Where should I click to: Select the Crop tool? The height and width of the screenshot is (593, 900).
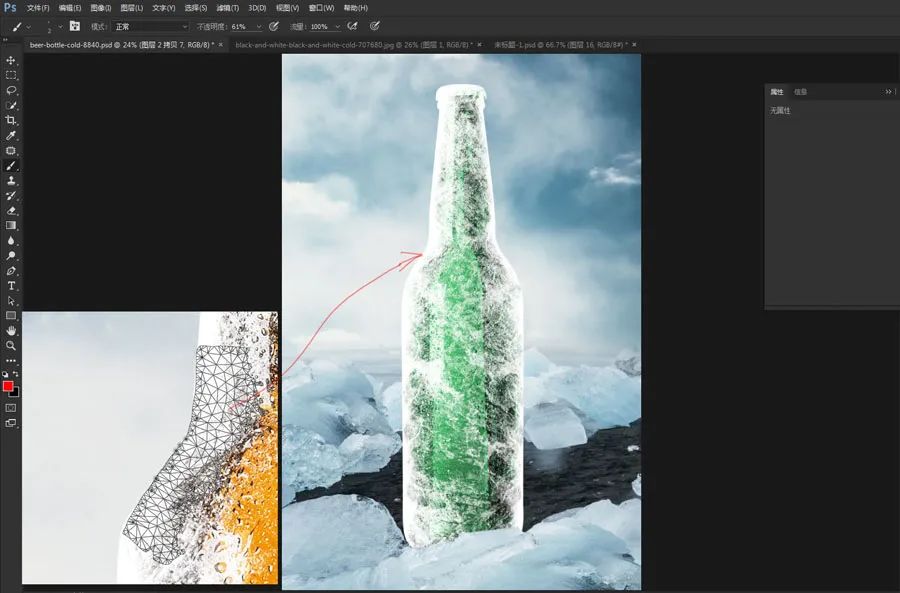[x=10, y=121]
